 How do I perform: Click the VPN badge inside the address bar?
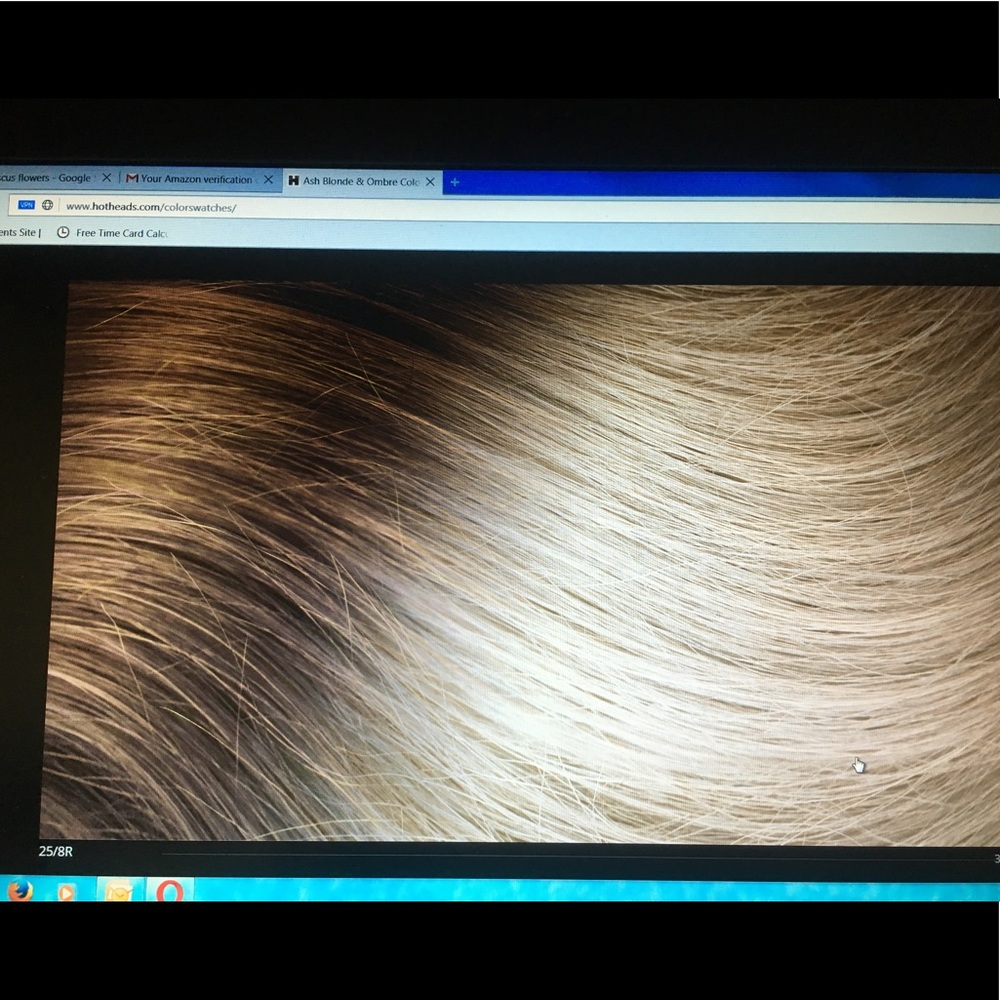click(27, 205)
